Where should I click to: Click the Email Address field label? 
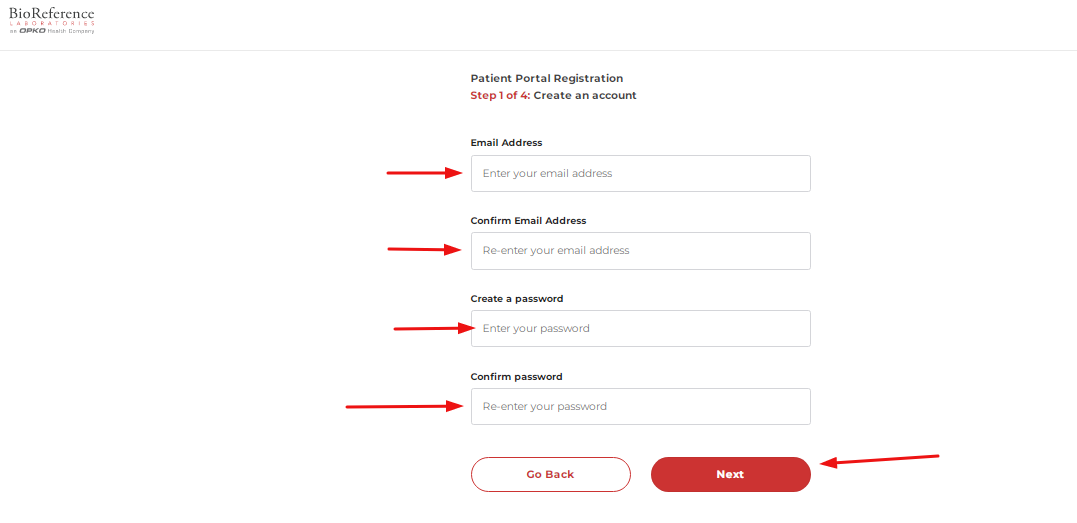pos(506,143)
